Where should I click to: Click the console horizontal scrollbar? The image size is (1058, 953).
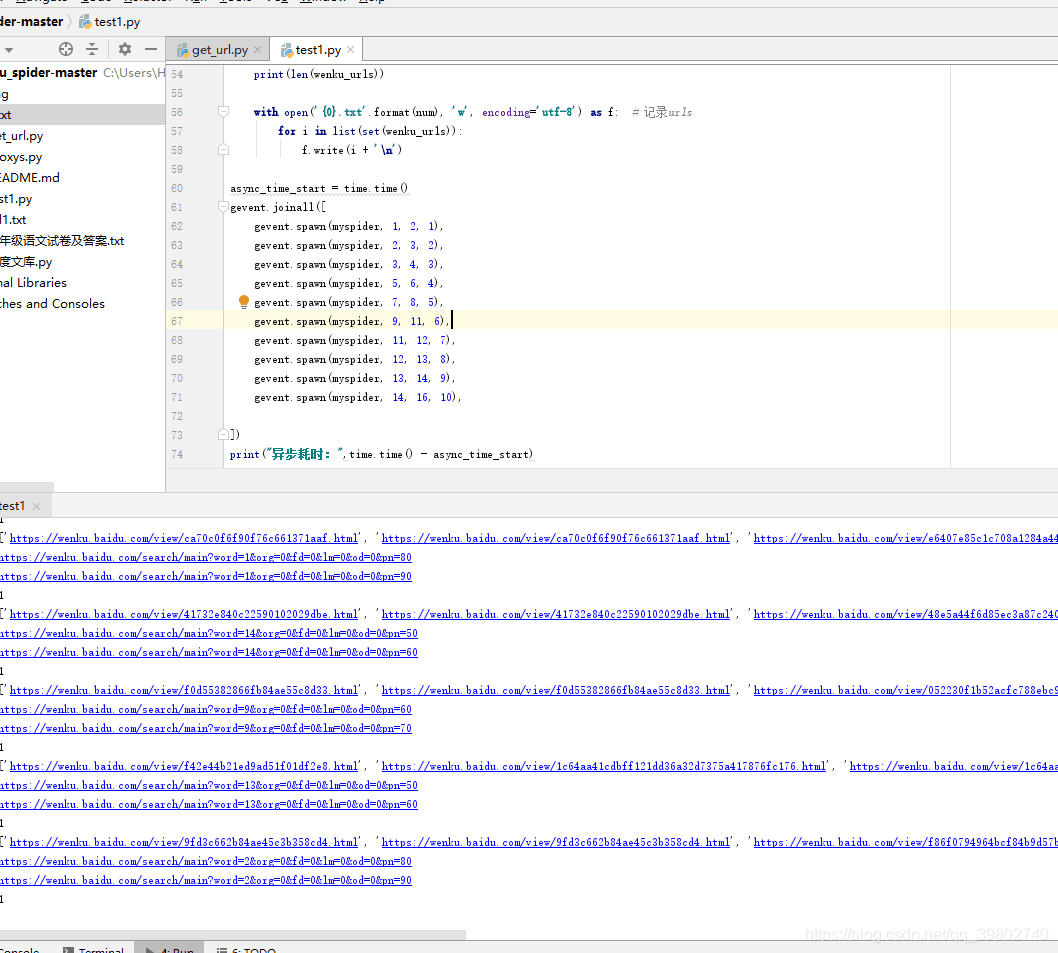(x=233, y=935)
